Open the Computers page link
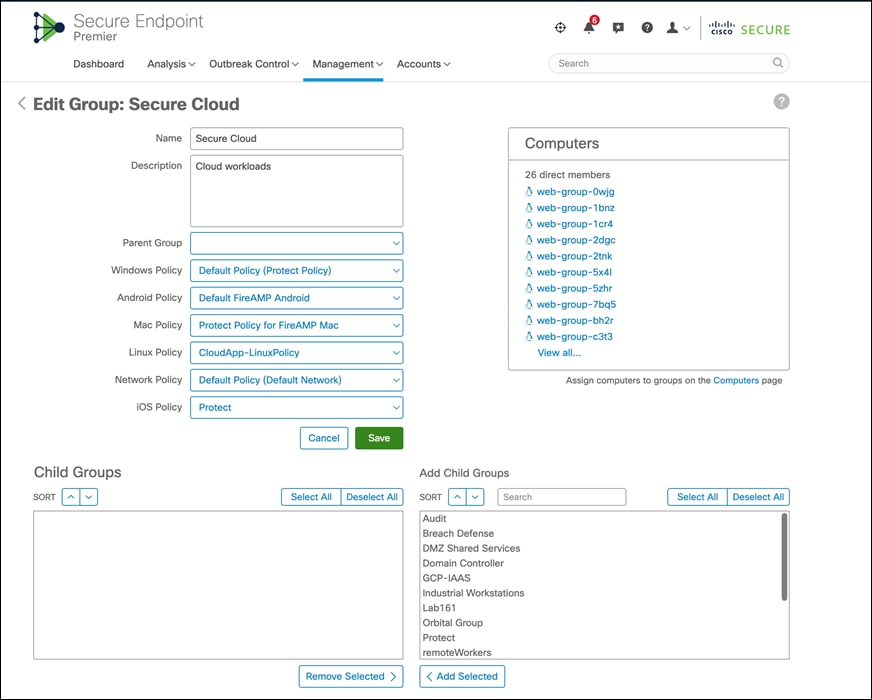Screen dimensions: 872x700 [736, 380]
